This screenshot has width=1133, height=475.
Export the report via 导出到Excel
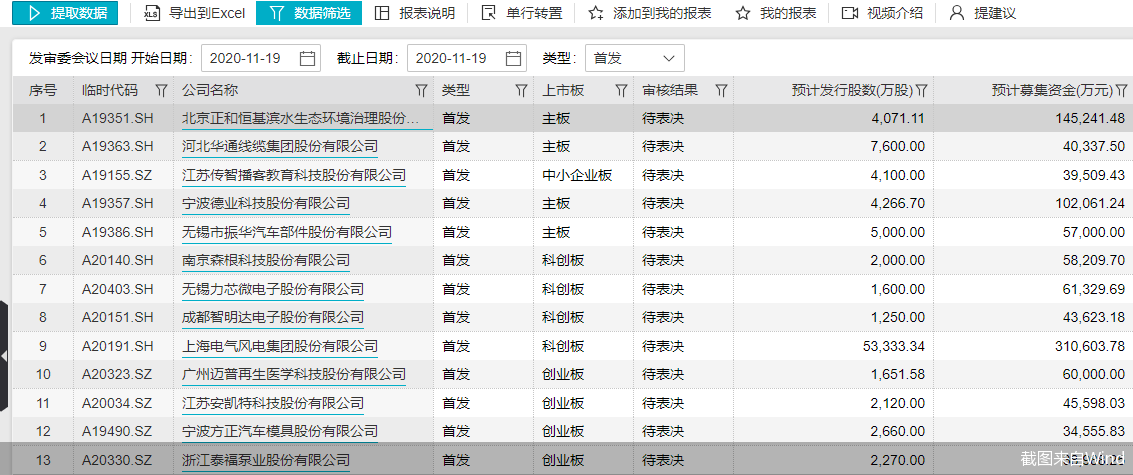(x=194, y=13)
